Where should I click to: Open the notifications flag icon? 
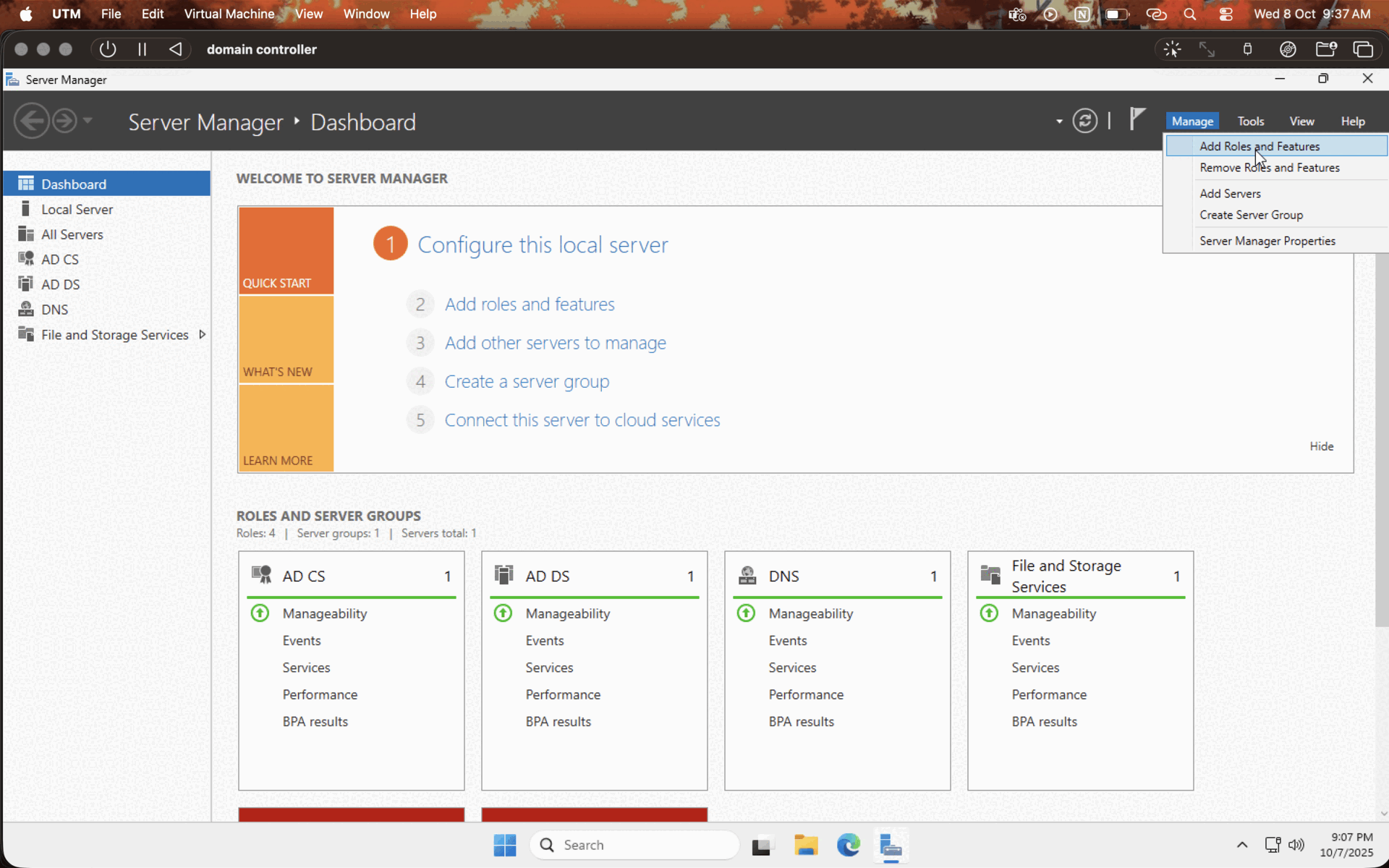click(x=1137, y=119)
